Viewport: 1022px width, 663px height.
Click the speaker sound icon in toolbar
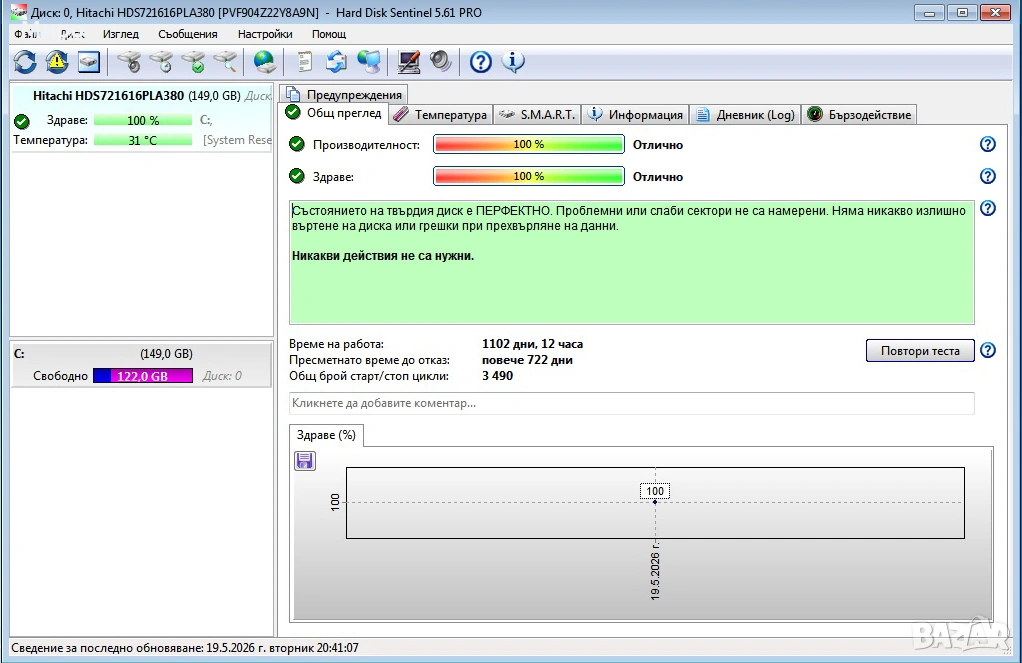(441, 62)
